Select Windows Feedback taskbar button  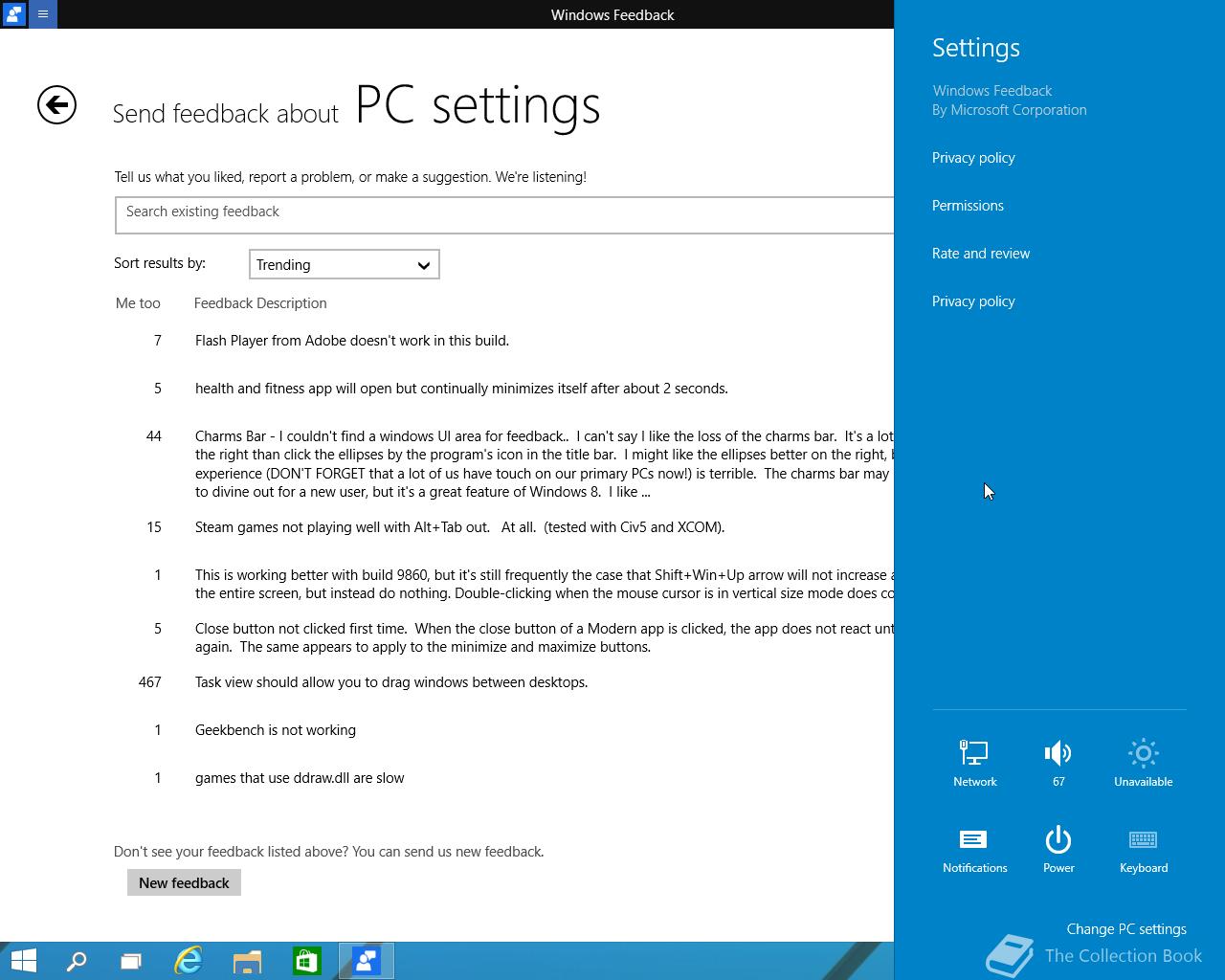(x=366, y=961)
